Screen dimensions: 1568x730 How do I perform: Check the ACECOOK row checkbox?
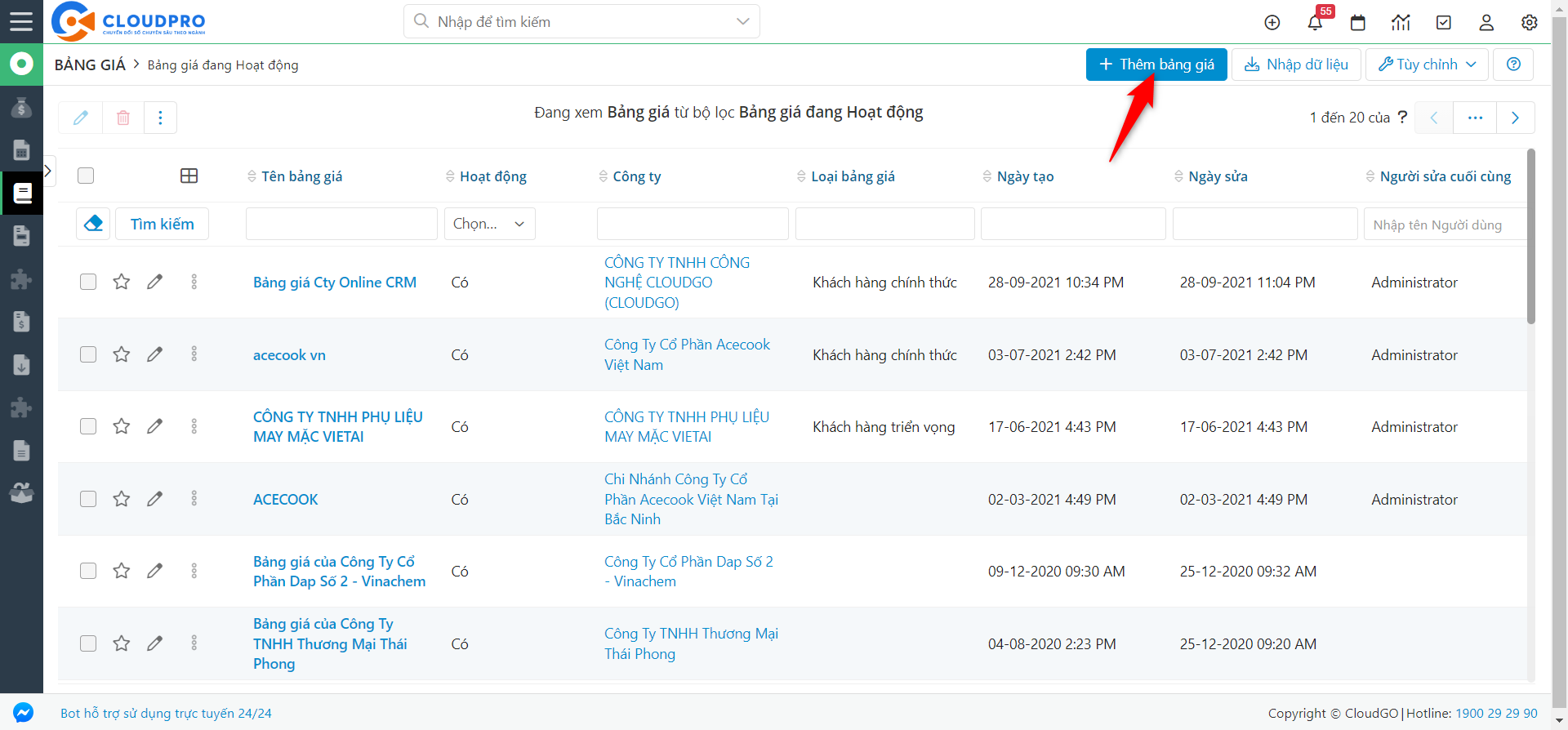tap(88, 498)
